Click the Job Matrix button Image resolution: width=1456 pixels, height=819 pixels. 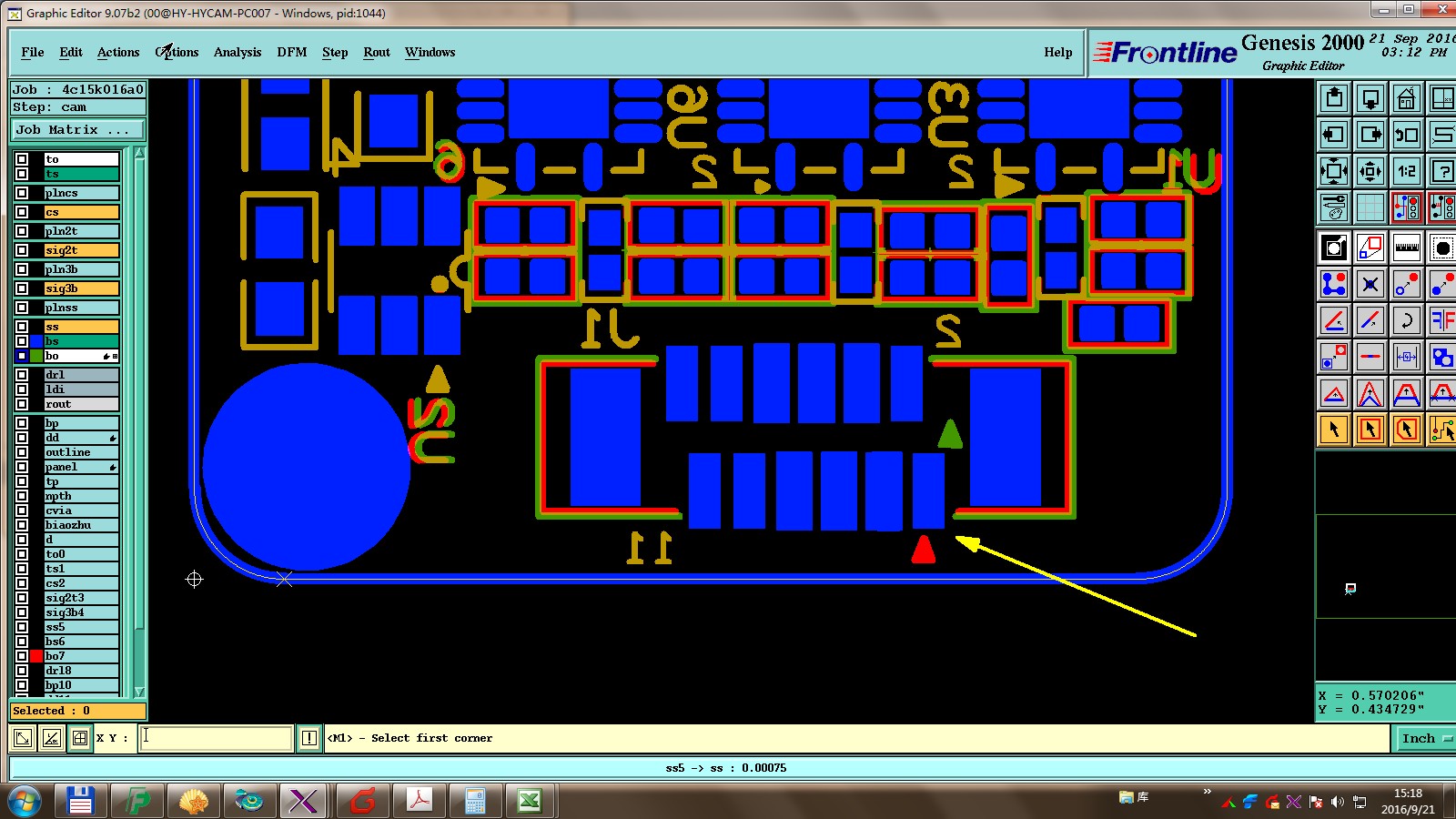pos(77,130)
